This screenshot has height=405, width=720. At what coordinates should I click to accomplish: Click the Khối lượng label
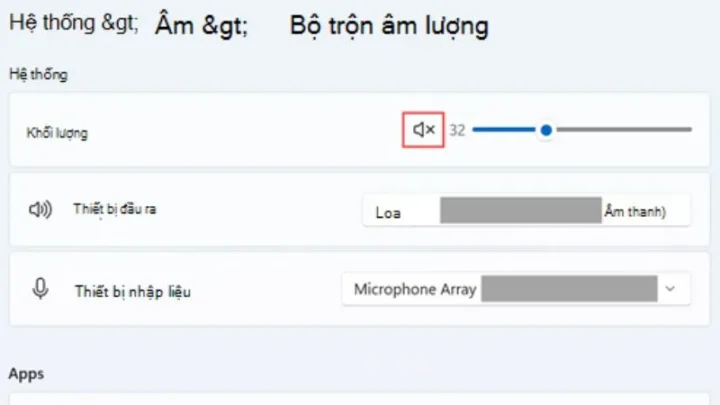57,132
